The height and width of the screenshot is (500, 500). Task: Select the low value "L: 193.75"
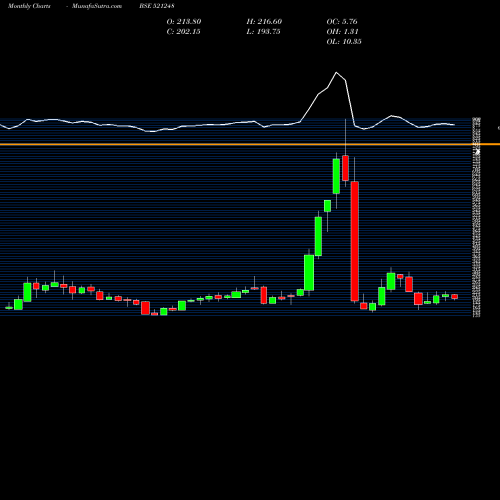pyautogui.click(x=263, y=31)
